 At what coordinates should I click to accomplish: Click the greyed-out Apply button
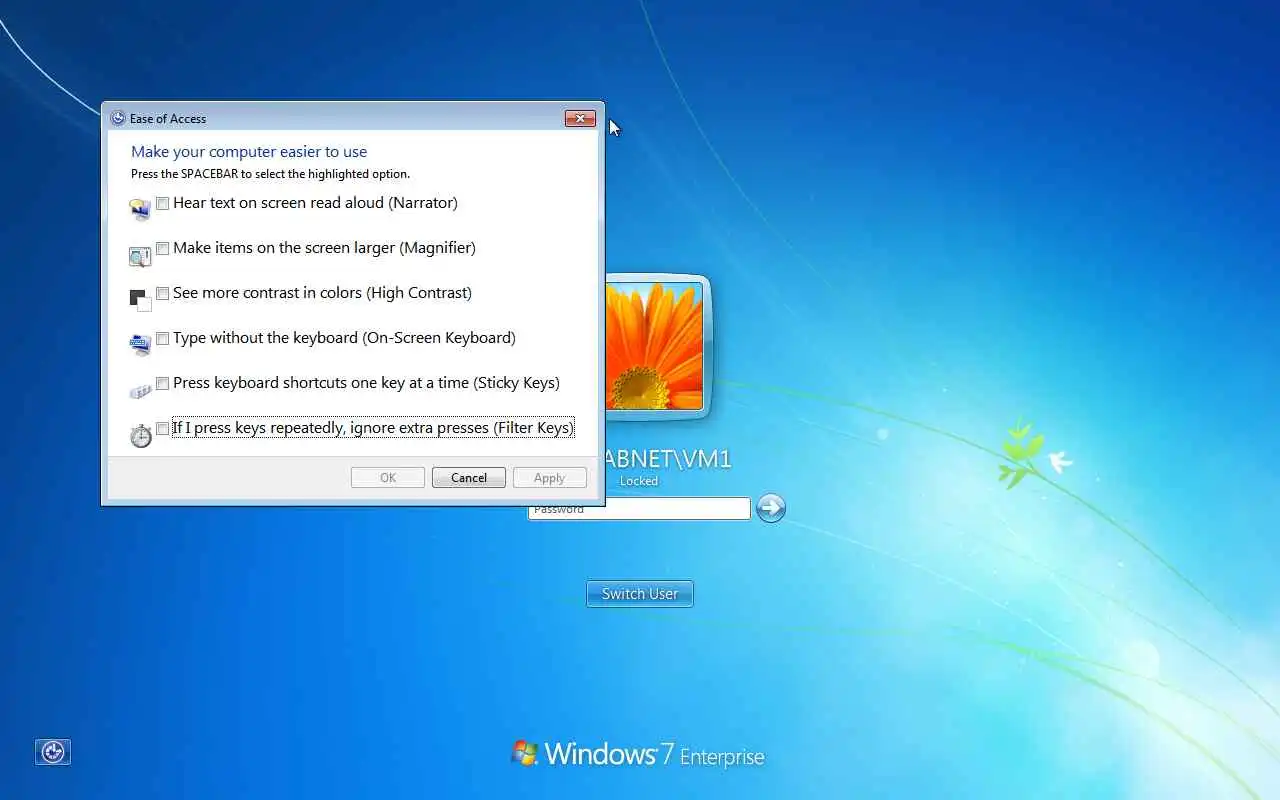pyautogui.click(x=550, y=478)
